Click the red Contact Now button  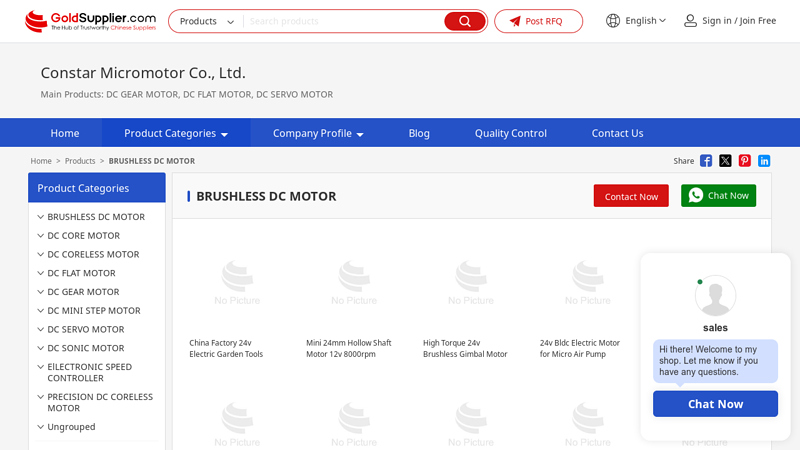[631, 196]
